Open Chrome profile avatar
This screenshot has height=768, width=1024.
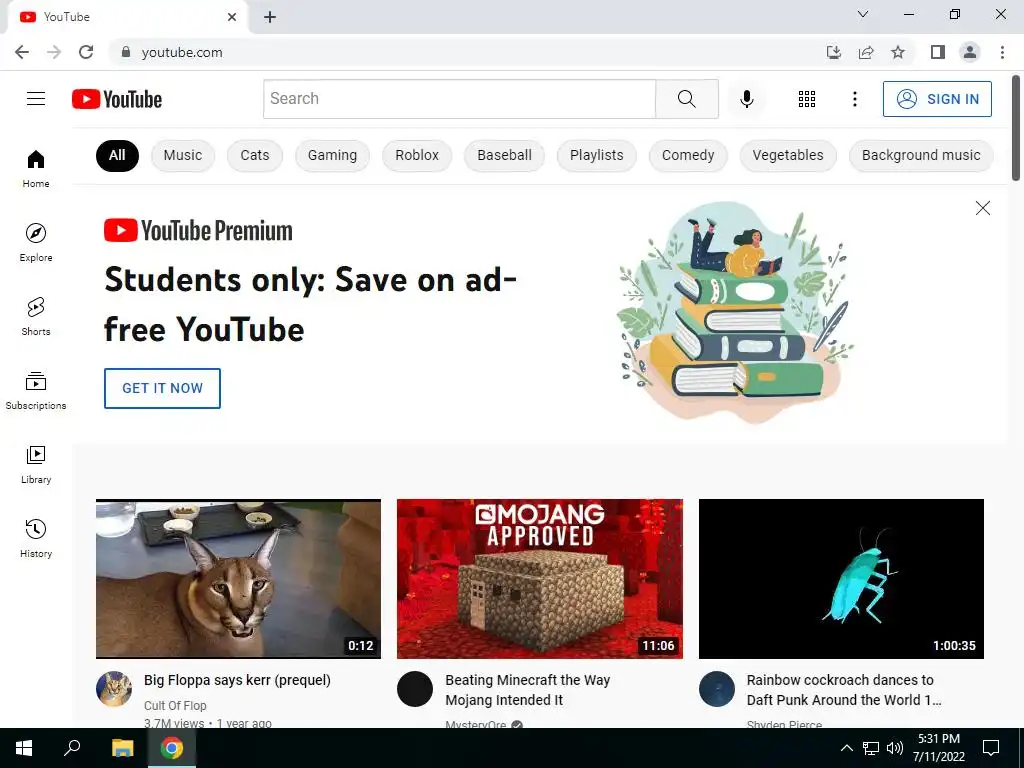click(x=970, y=52)
